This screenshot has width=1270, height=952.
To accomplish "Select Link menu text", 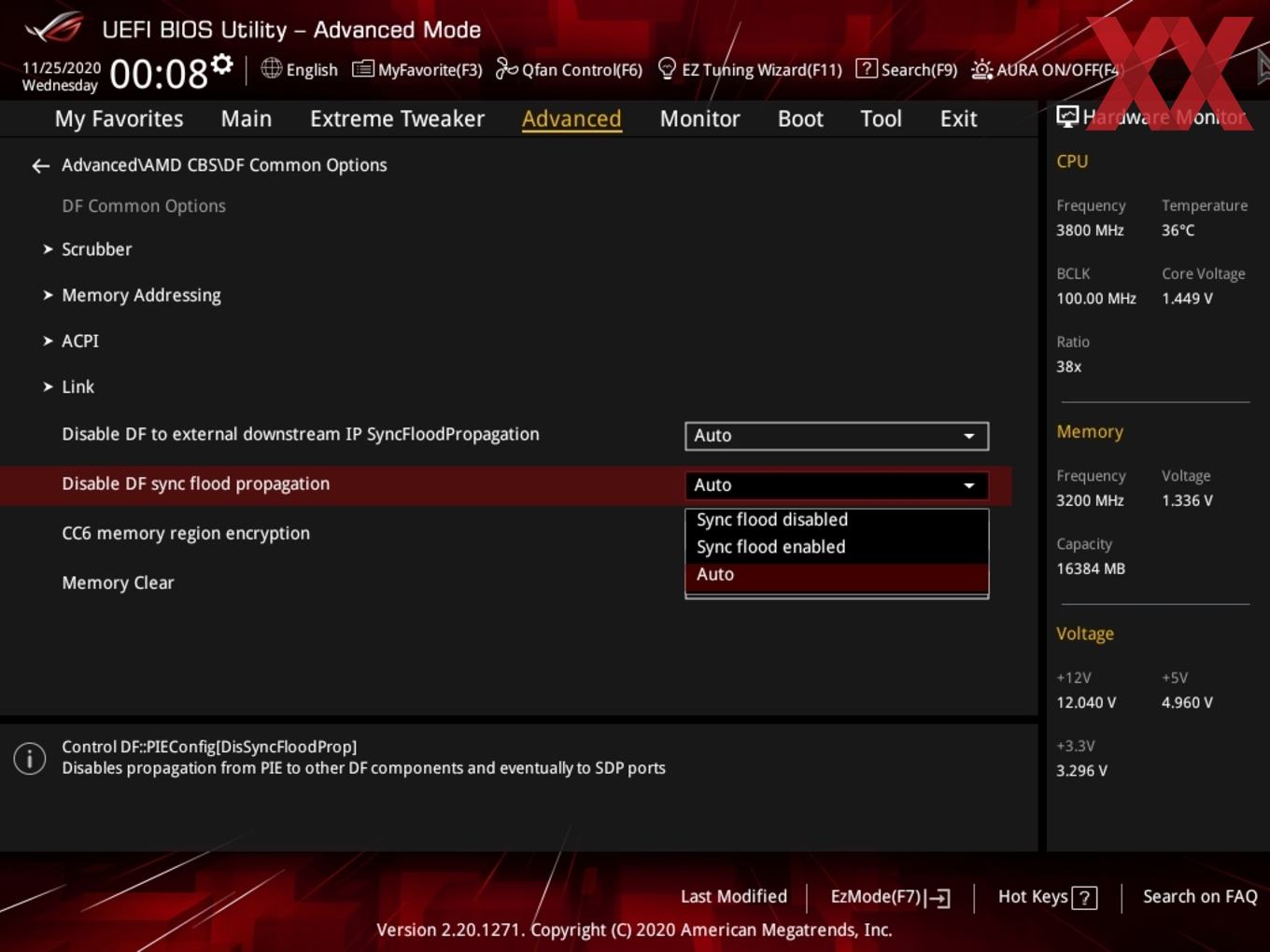I will 78,386.
